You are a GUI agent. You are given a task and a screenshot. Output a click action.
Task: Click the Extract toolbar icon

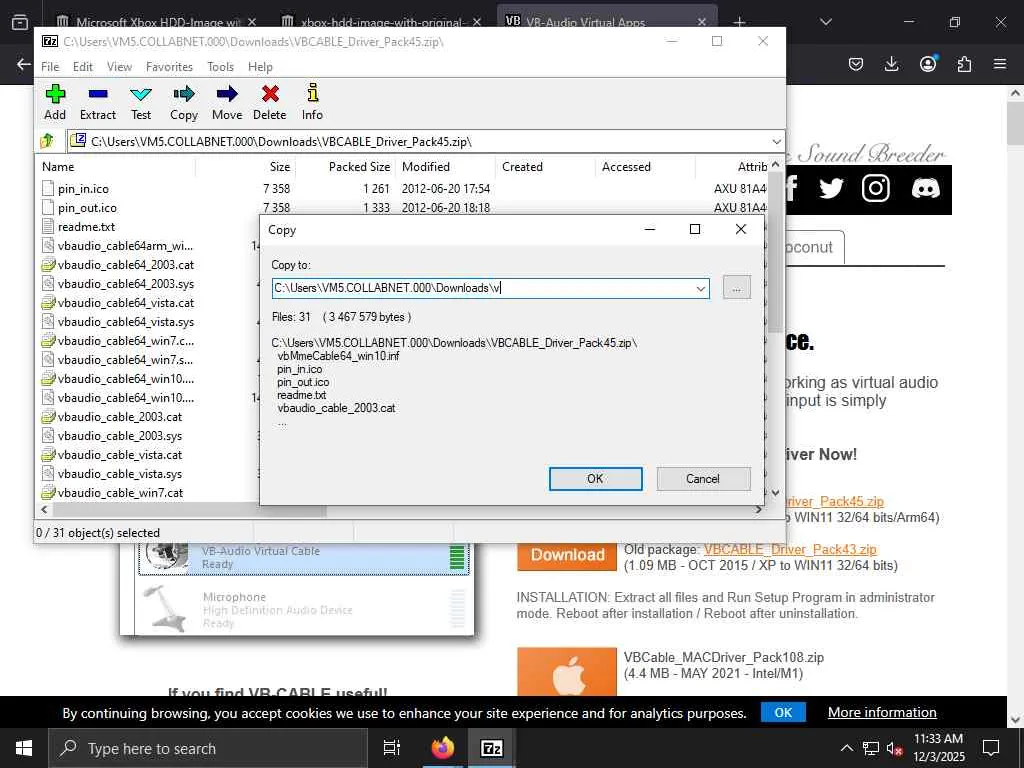tap(98, 102)
